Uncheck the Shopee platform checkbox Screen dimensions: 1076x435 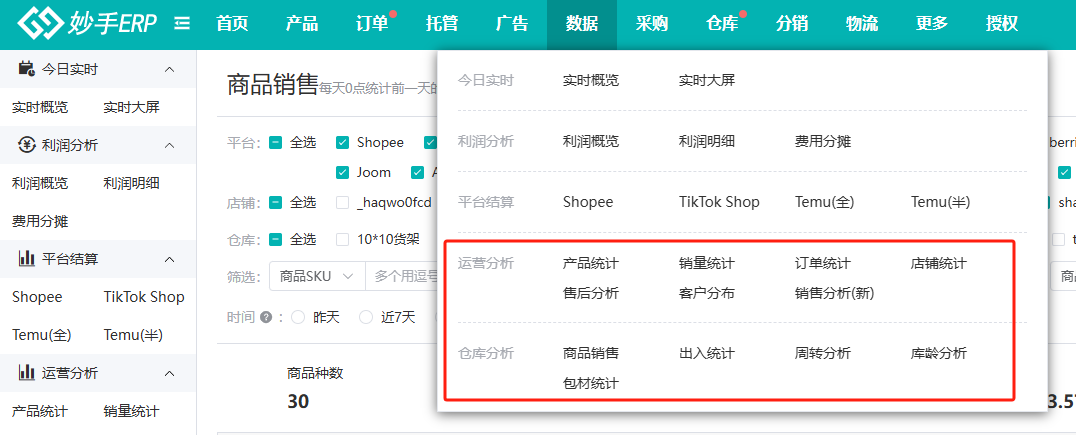342,143
